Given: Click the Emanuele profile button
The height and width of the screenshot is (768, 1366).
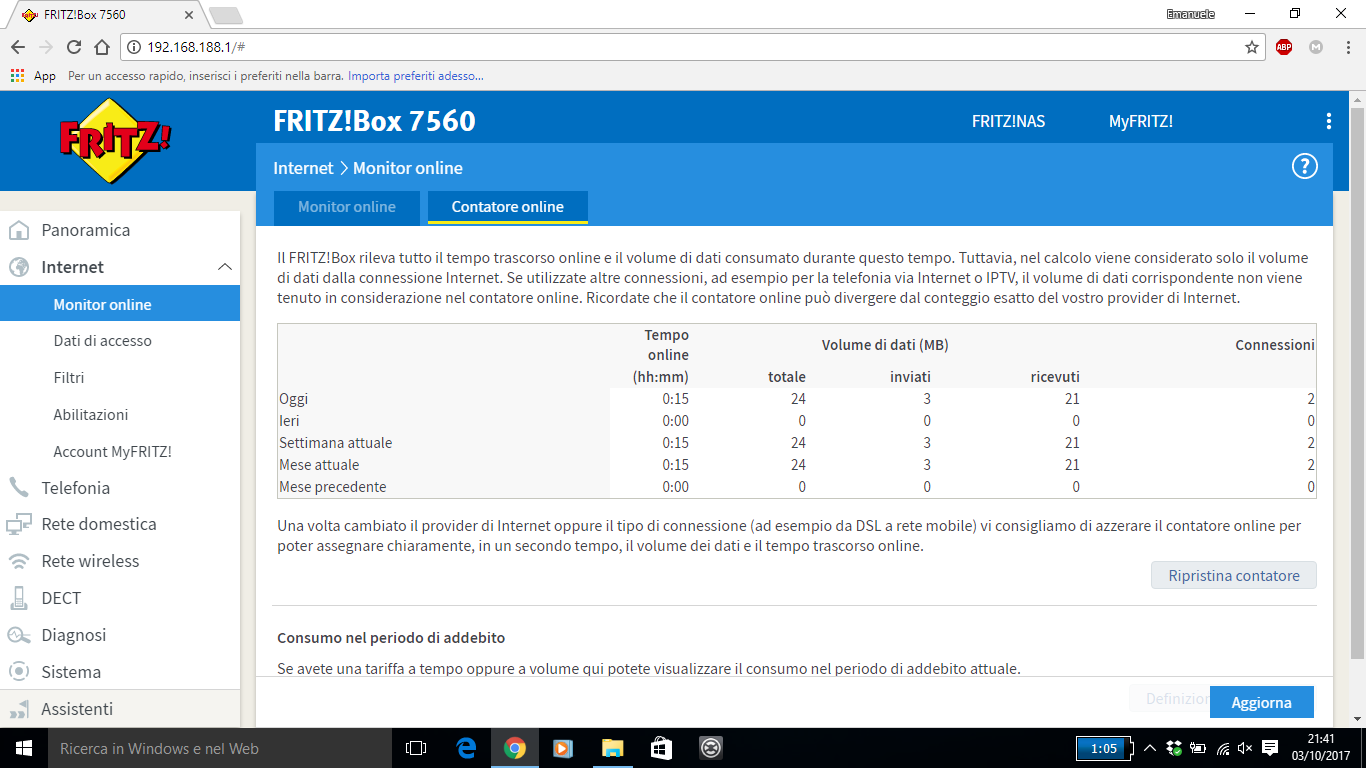Looking at the screenshot, I should coord(1191,14).
